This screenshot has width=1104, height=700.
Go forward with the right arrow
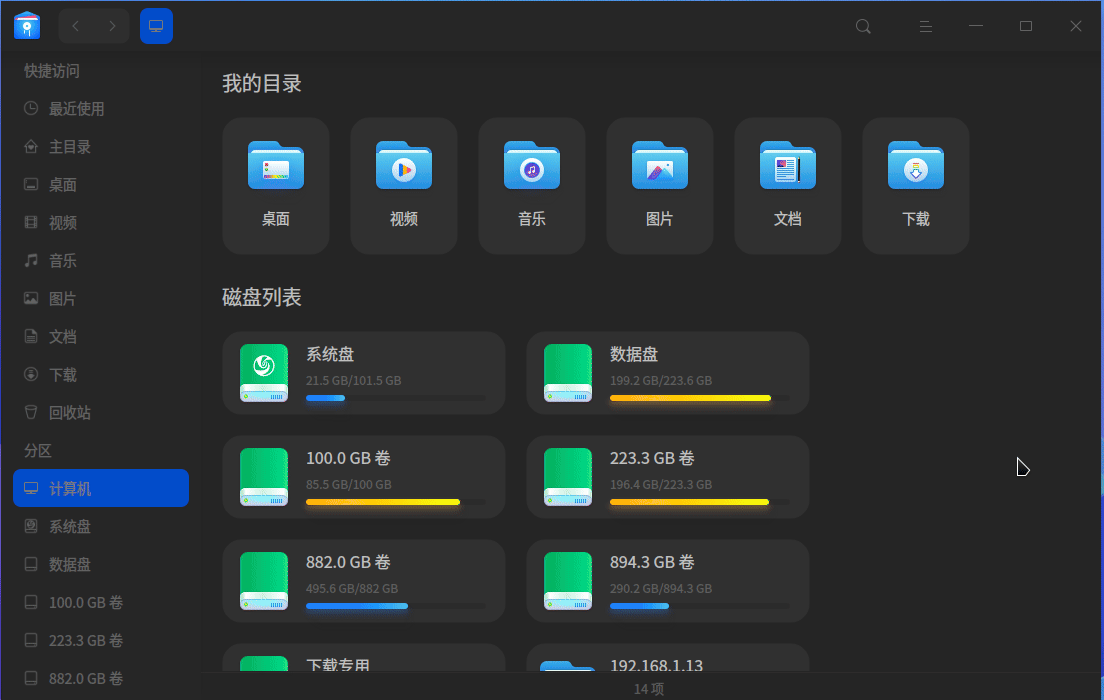tap(112, 26)
